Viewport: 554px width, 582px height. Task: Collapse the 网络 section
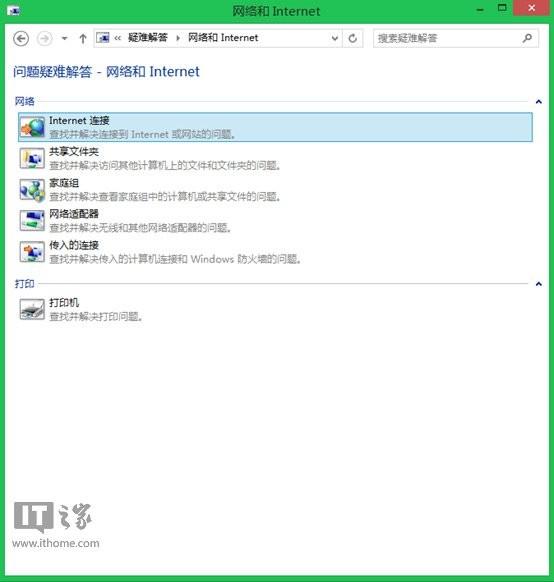coord(539,101)
